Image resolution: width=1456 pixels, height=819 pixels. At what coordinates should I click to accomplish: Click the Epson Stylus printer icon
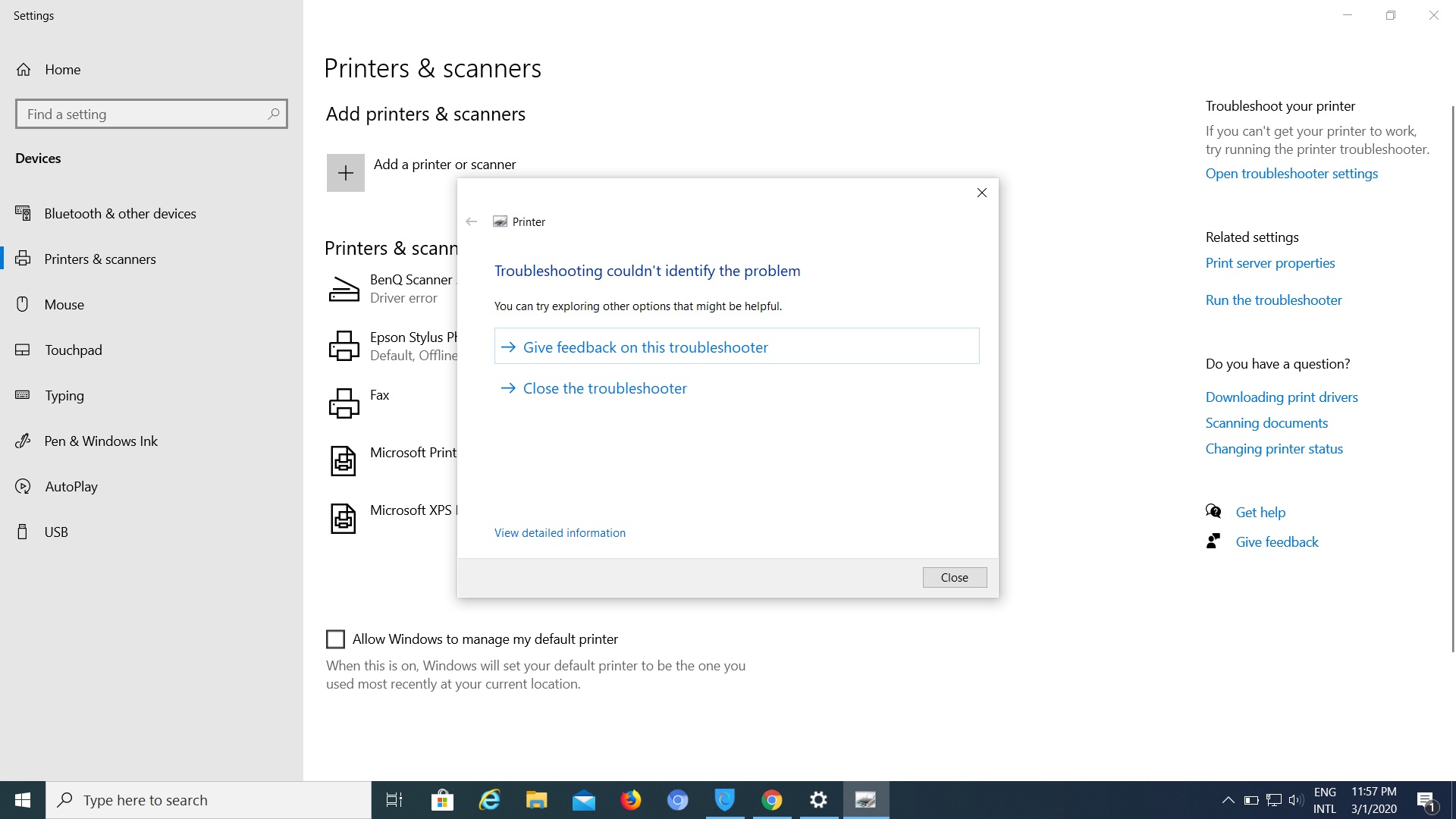(344, 346)
